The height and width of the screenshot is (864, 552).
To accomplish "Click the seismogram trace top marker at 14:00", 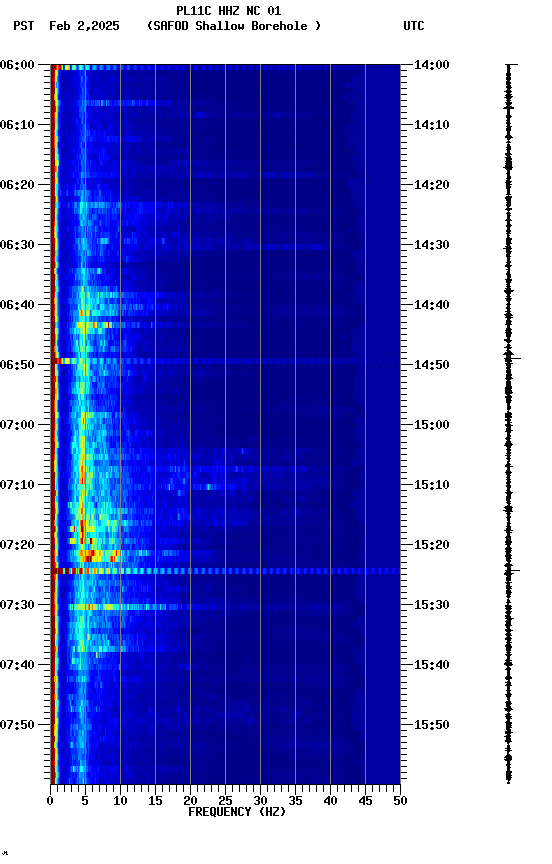I will (512, 65).
